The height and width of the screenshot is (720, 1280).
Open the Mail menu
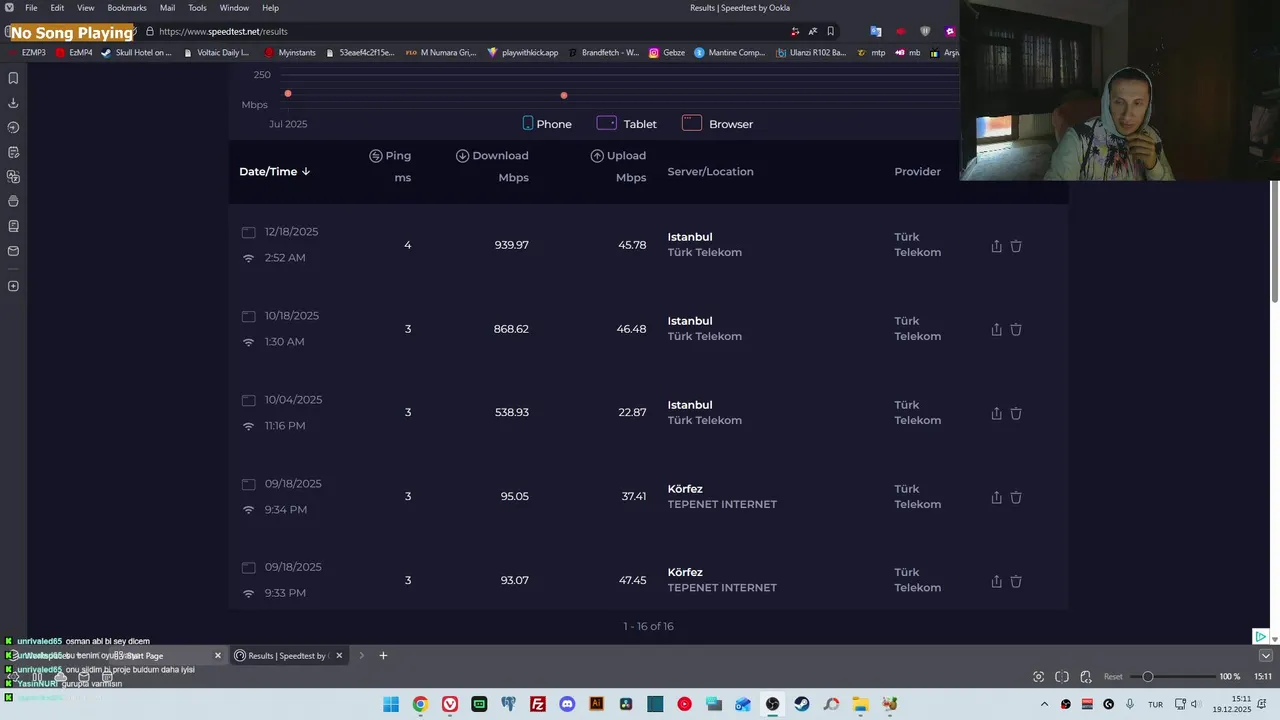[x=167, y=8]
